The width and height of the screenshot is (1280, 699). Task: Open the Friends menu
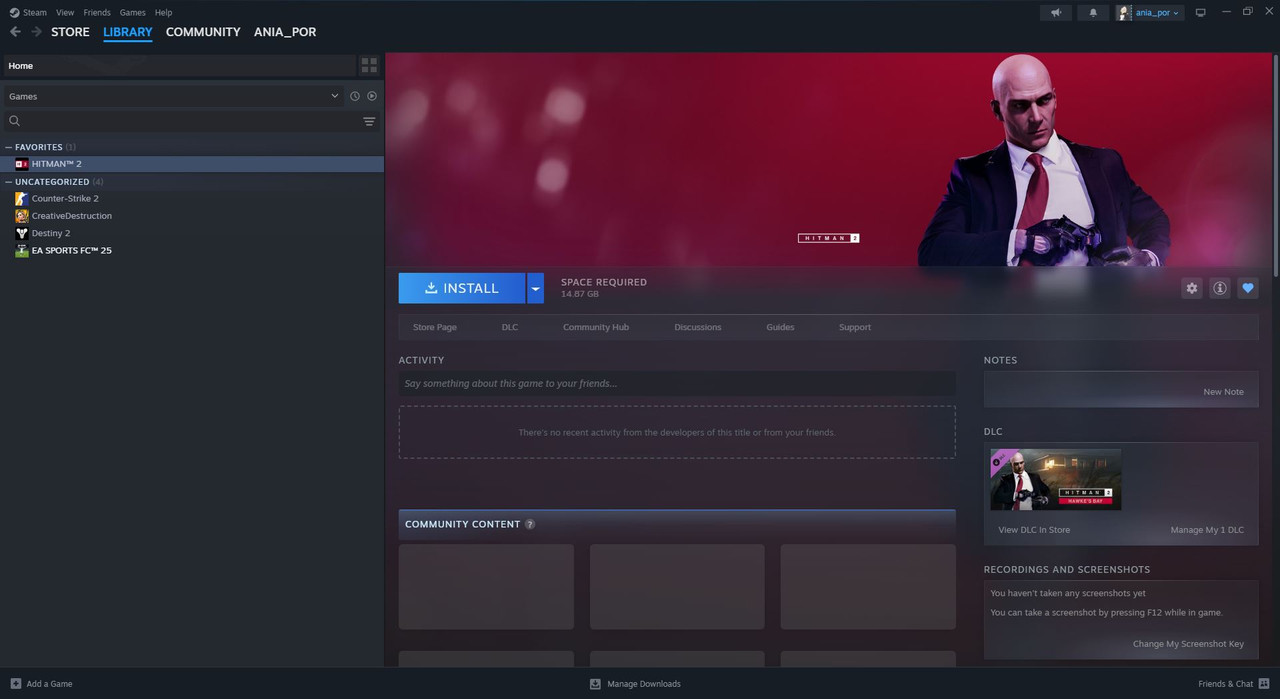[x=97, y=12]
